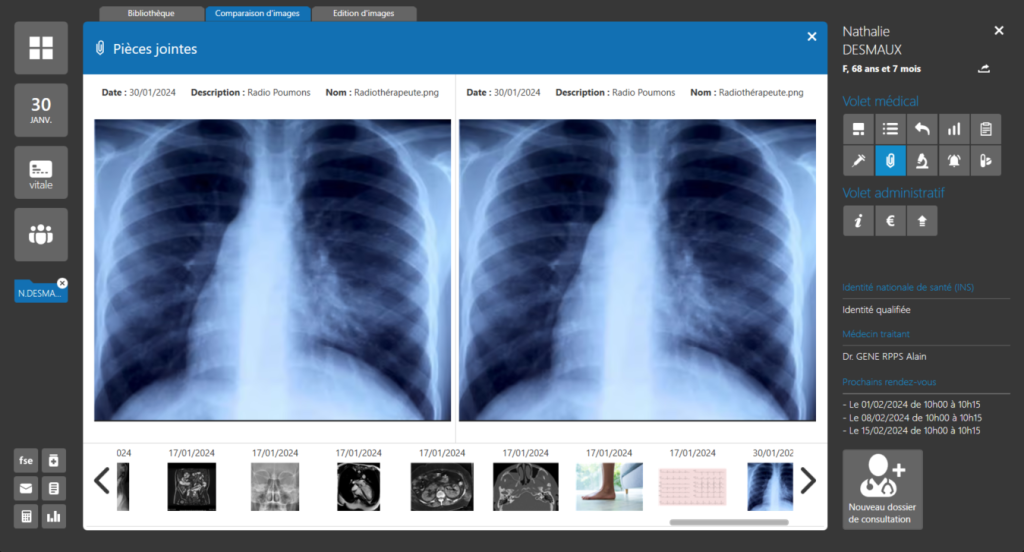Open the 30 Janv. calendar button

[x=41, y=110]
